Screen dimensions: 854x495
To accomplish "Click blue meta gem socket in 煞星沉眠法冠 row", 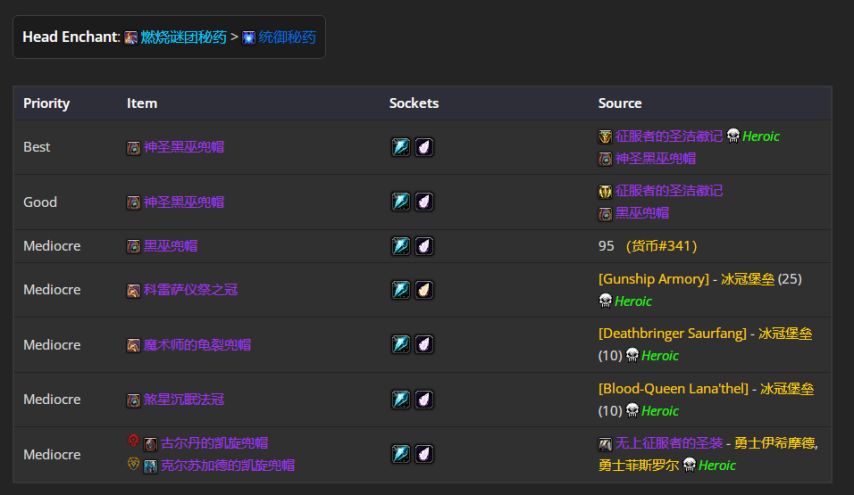I will click(x=401, y=399).
